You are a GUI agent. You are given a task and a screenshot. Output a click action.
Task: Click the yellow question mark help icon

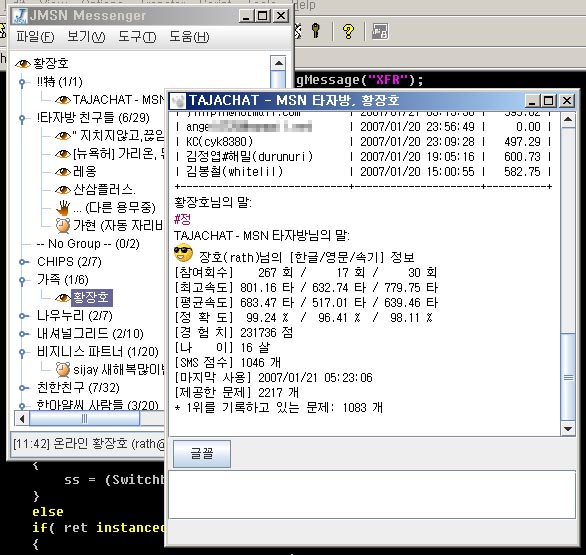[x=348, y=31]
